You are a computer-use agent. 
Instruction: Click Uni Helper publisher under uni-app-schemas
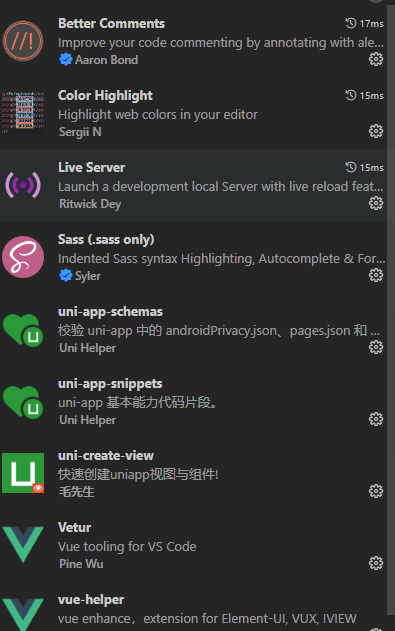pyautogui.click(x=87, y=348)
